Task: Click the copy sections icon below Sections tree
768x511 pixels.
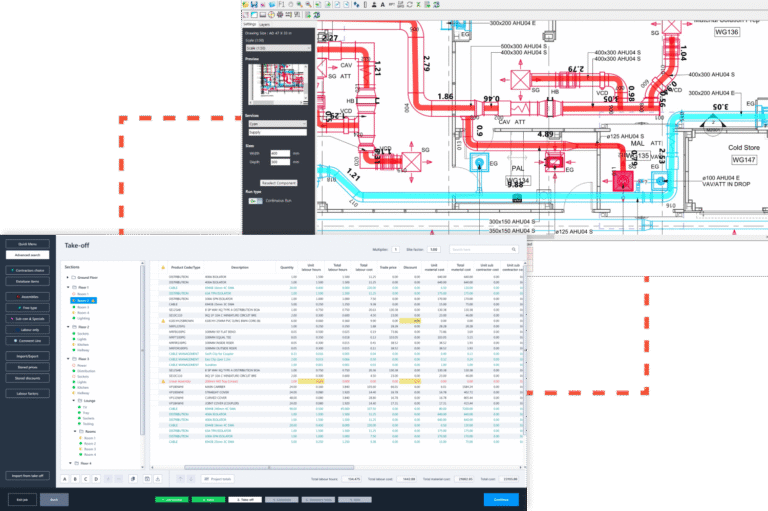Action: (x=133, y=479)
